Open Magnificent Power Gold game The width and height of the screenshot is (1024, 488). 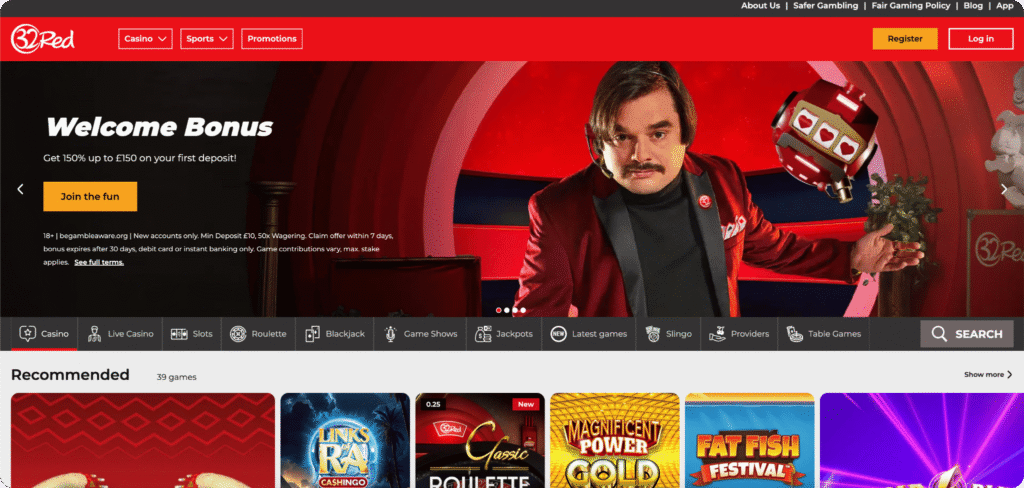615,440
